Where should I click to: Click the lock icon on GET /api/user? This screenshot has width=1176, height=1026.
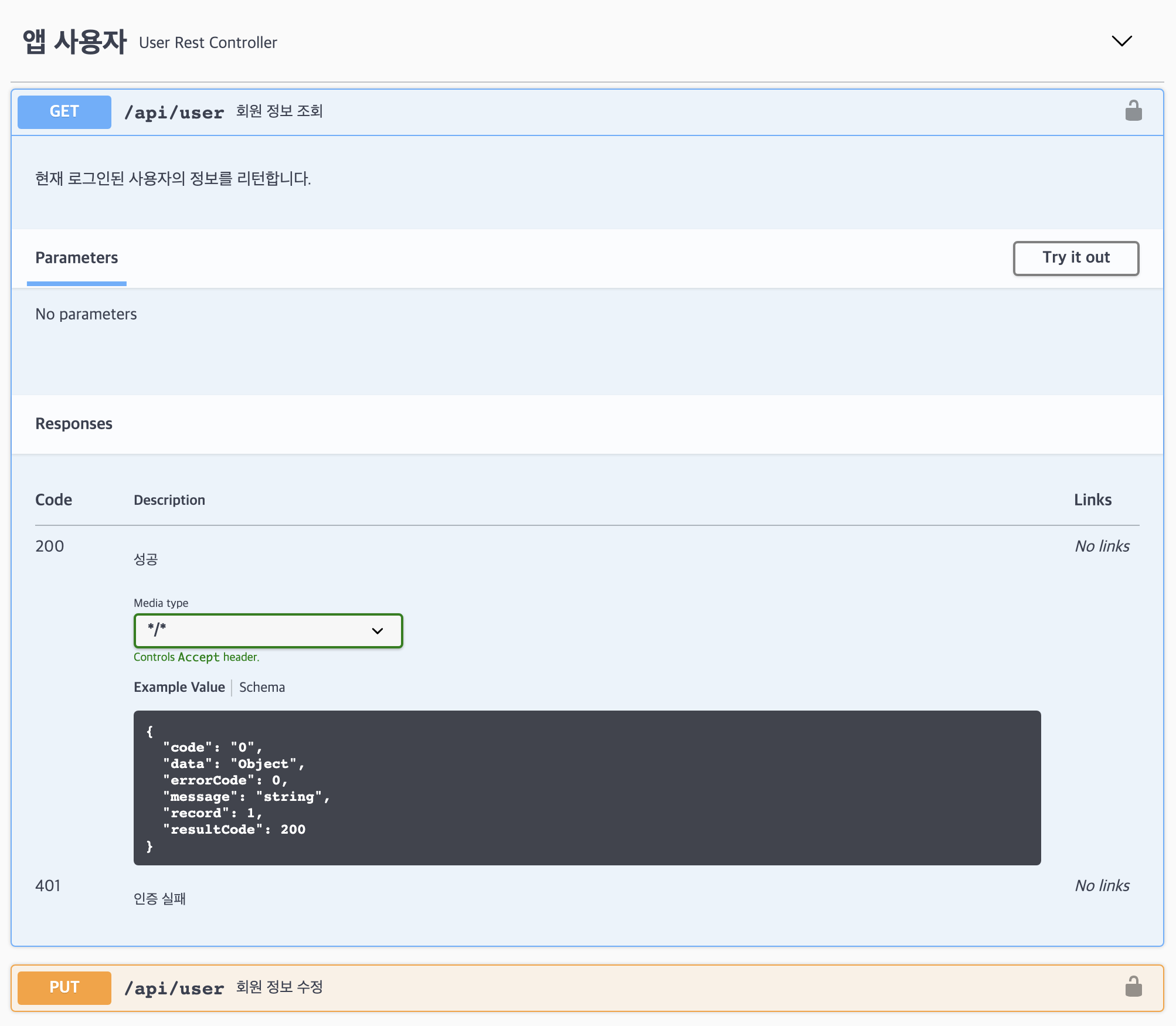pyautogui.click(x=1133, y=111)
